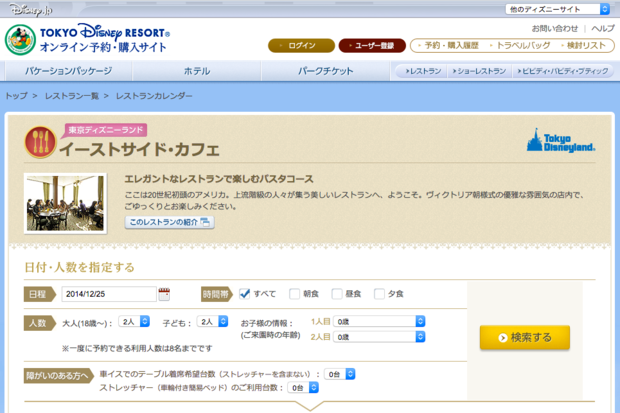Click the date field showing 2014/12/25
Image resolution: width=620 pixels, height=413 pixels.
tap(109, 294)
